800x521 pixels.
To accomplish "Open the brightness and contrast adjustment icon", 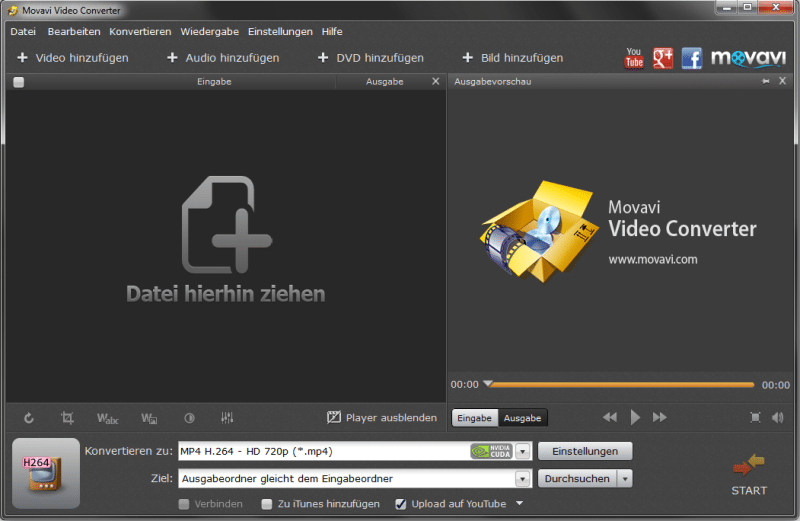I will 189,417.
